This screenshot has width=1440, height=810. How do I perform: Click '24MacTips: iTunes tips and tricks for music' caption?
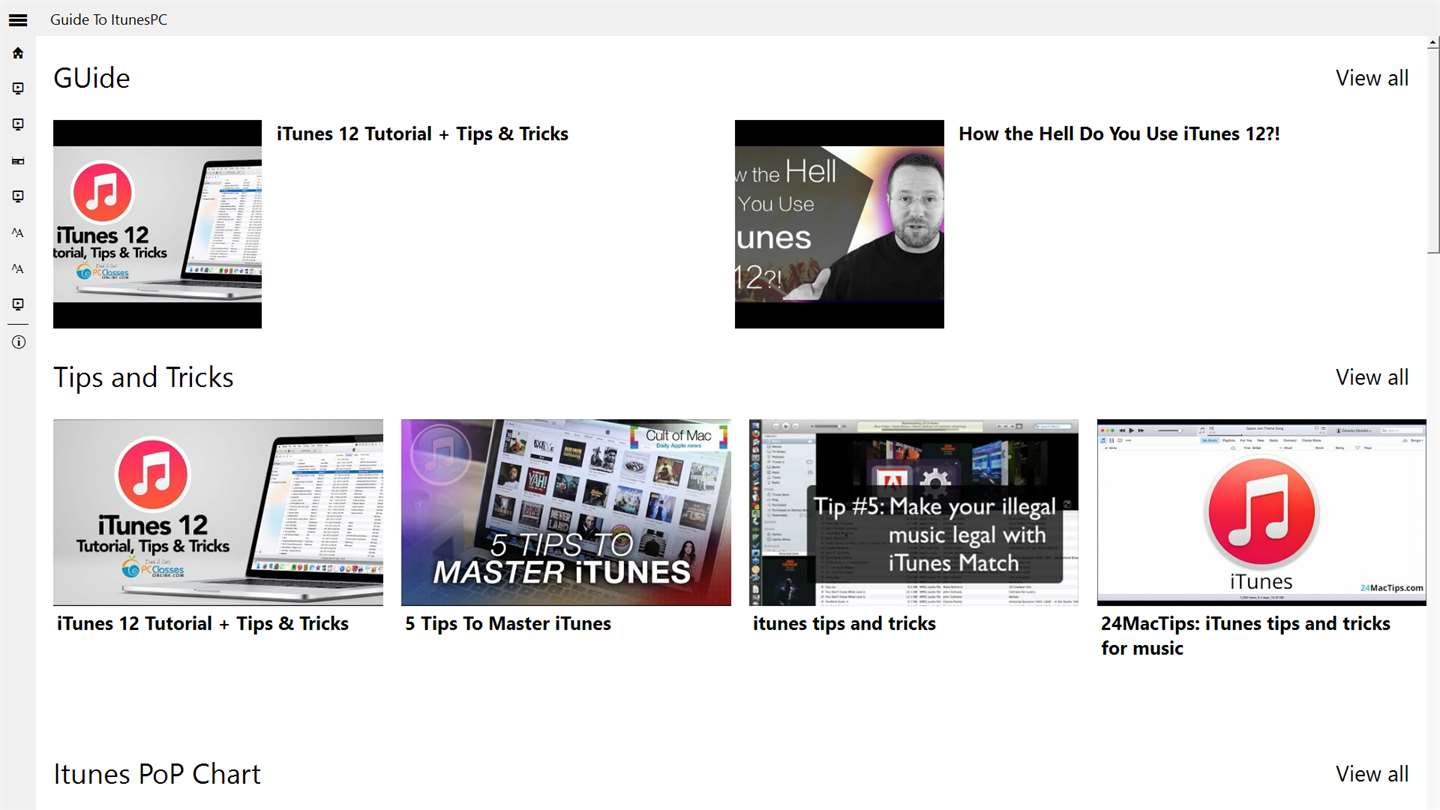1246,636
